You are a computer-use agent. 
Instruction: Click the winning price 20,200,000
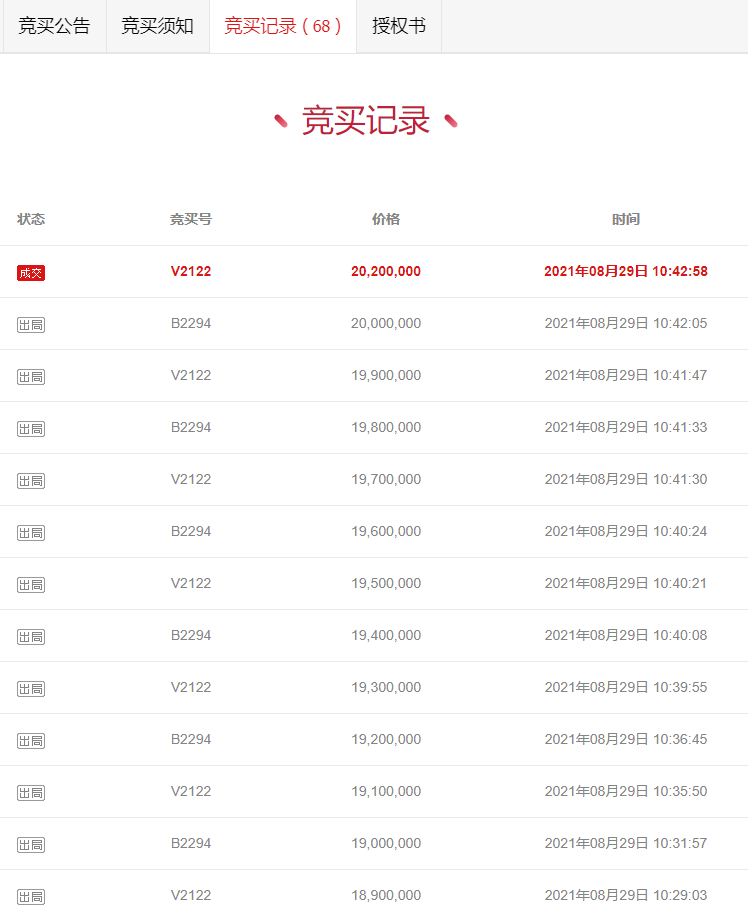386,271
